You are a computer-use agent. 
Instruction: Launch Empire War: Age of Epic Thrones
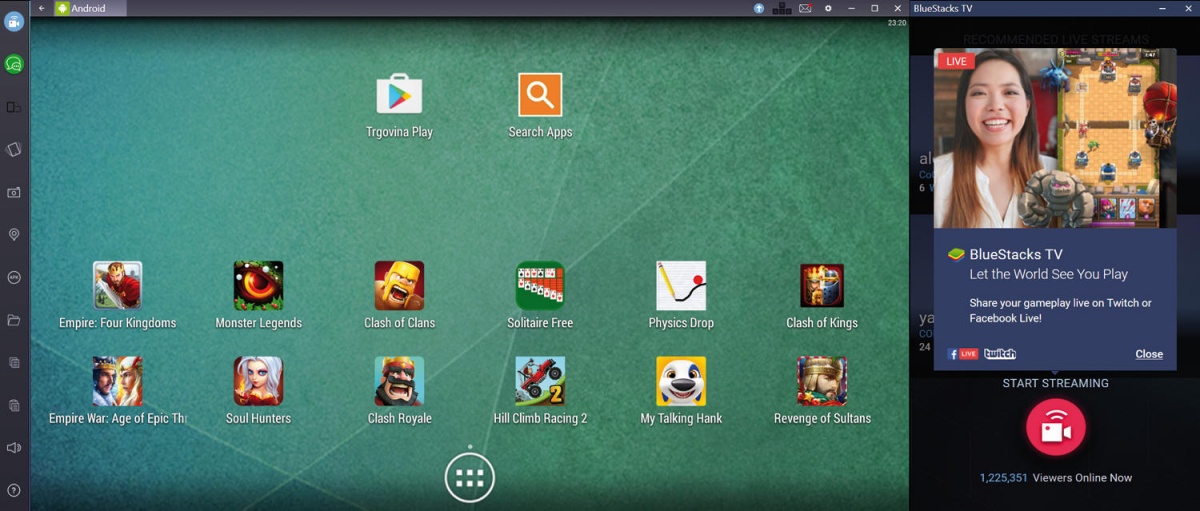(x=118, y=391)
